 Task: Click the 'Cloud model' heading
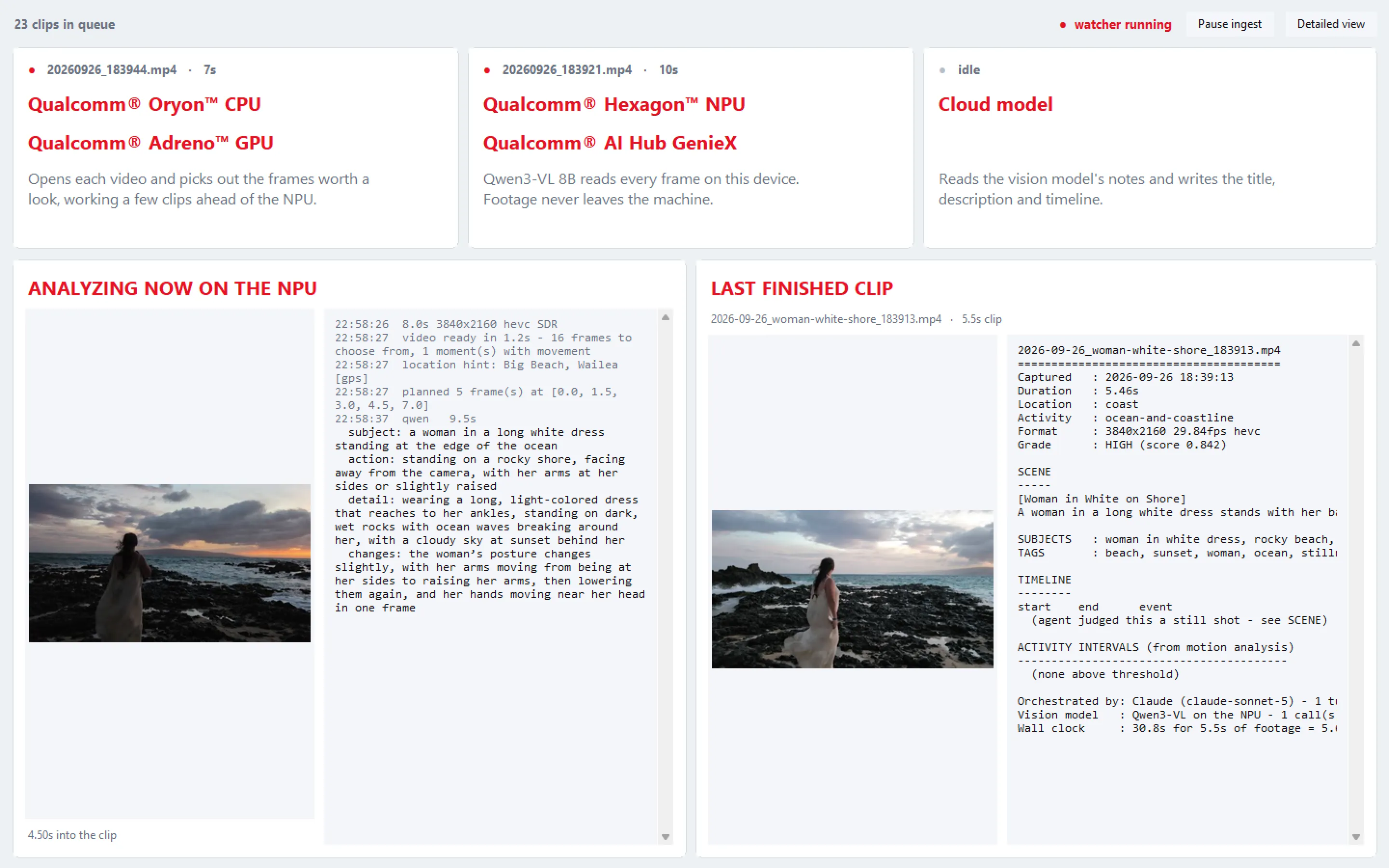click(x=995, y=105)
